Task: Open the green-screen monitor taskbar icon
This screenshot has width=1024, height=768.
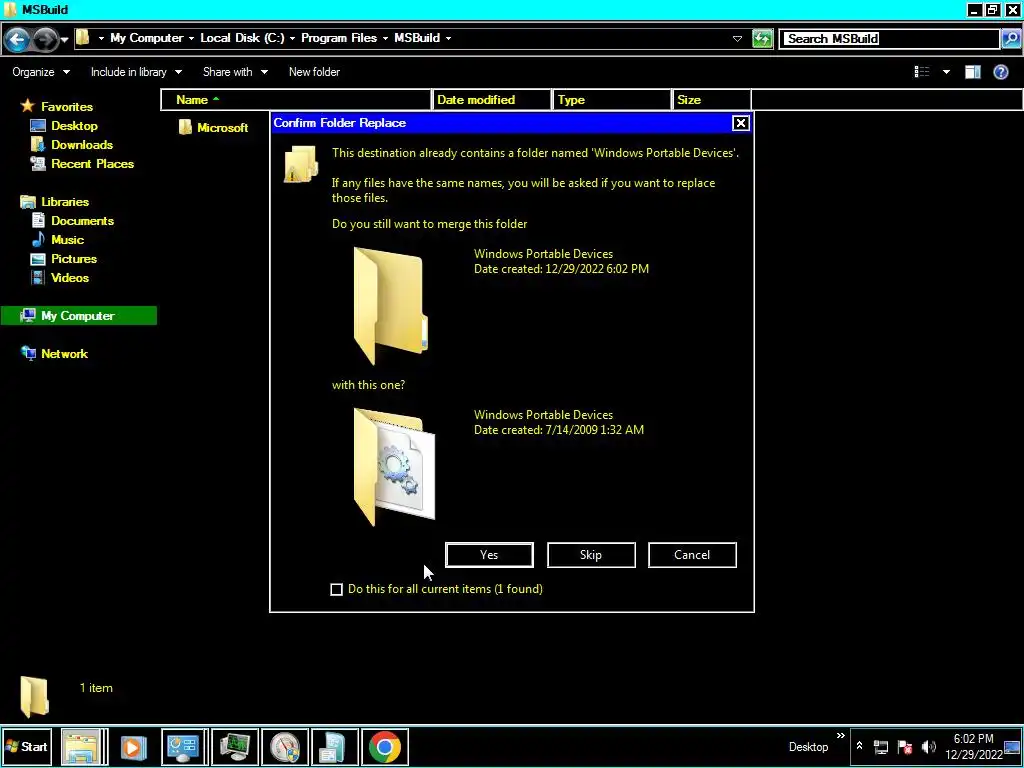Action: click(234, 747)
